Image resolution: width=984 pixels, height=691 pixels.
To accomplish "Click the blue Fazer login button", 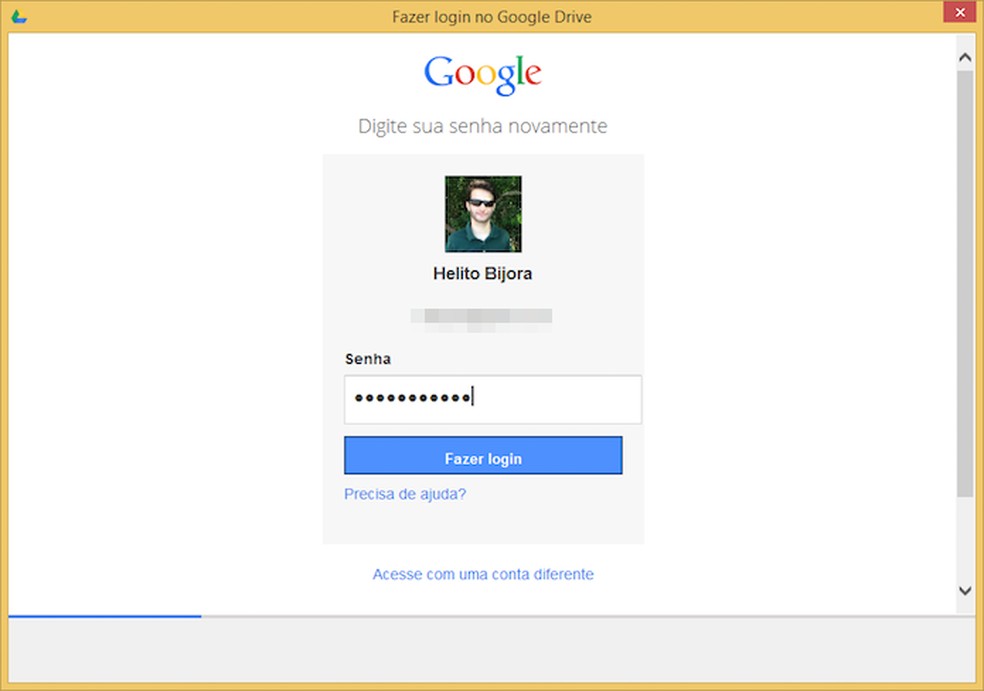I will [x=483, y=456].
